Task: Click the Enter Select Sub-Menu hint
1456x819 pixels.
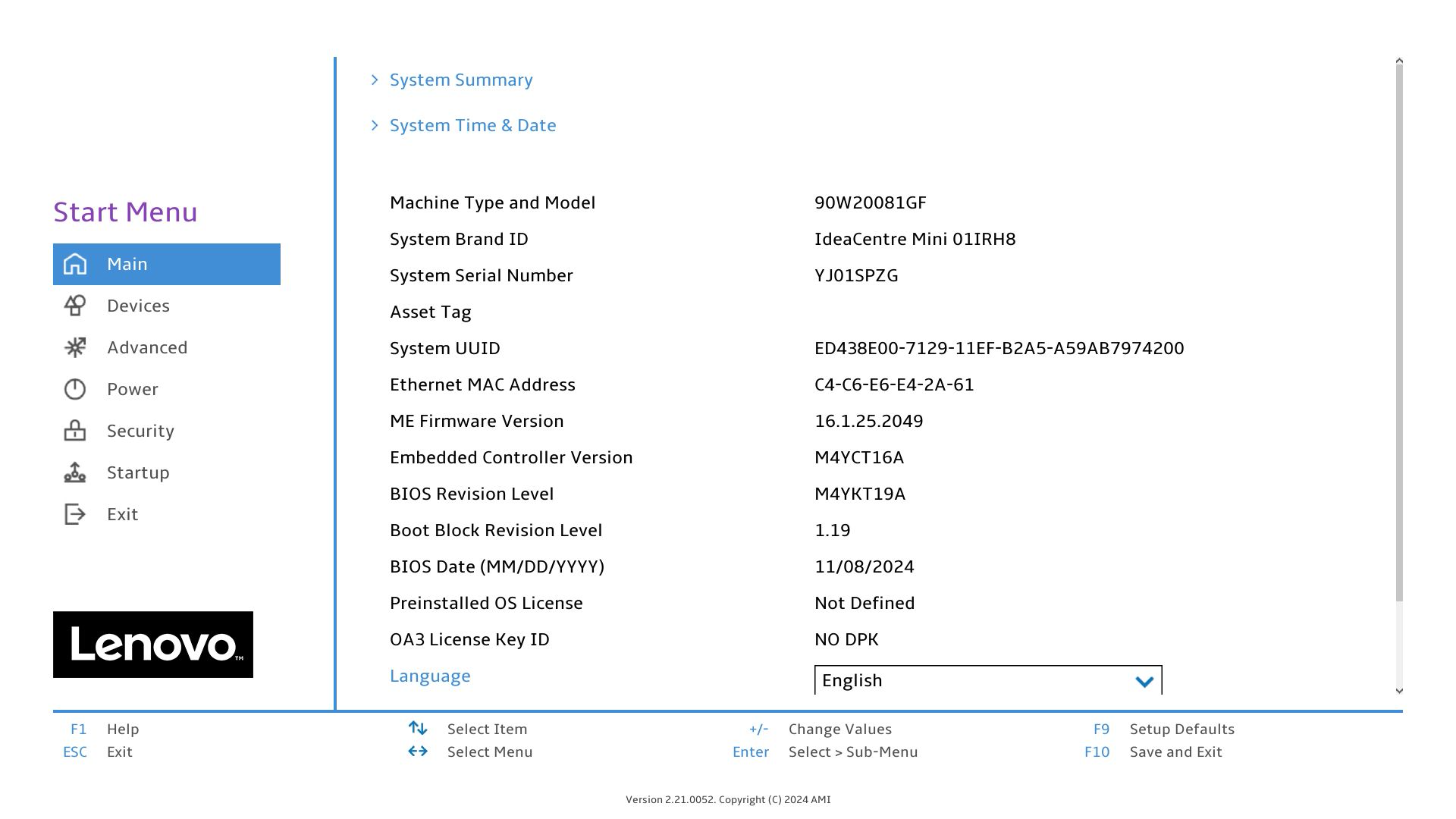Action: coord(825,752)
